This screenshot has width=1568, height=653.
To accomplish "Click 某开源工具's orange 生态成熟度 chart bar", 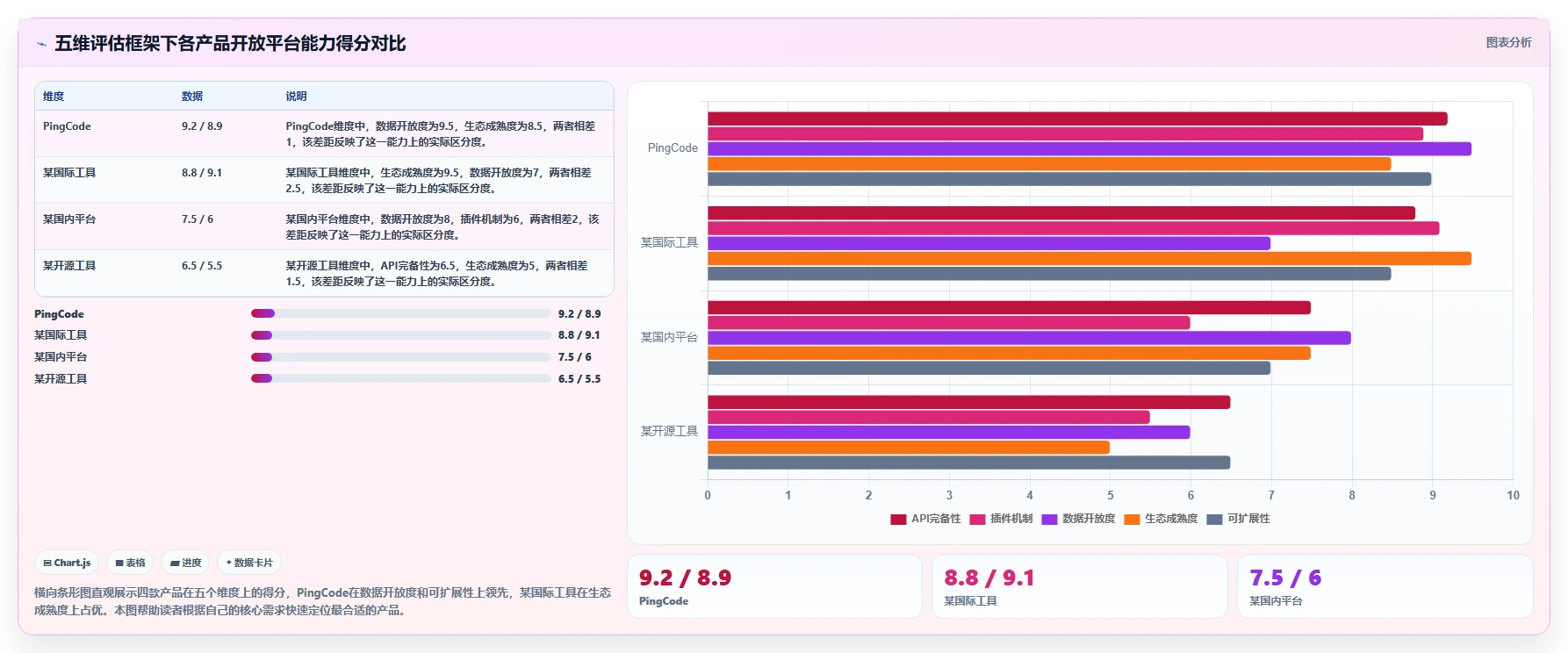I will 909,448.
